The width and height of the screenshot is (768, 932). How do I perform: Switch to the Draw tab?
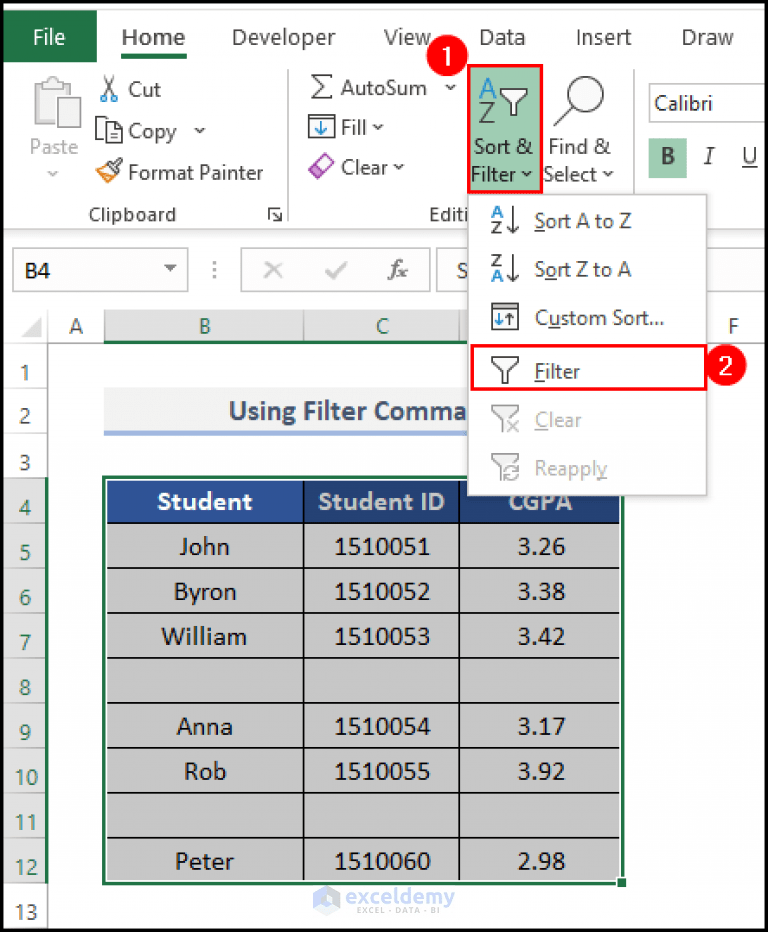point(707,37)
